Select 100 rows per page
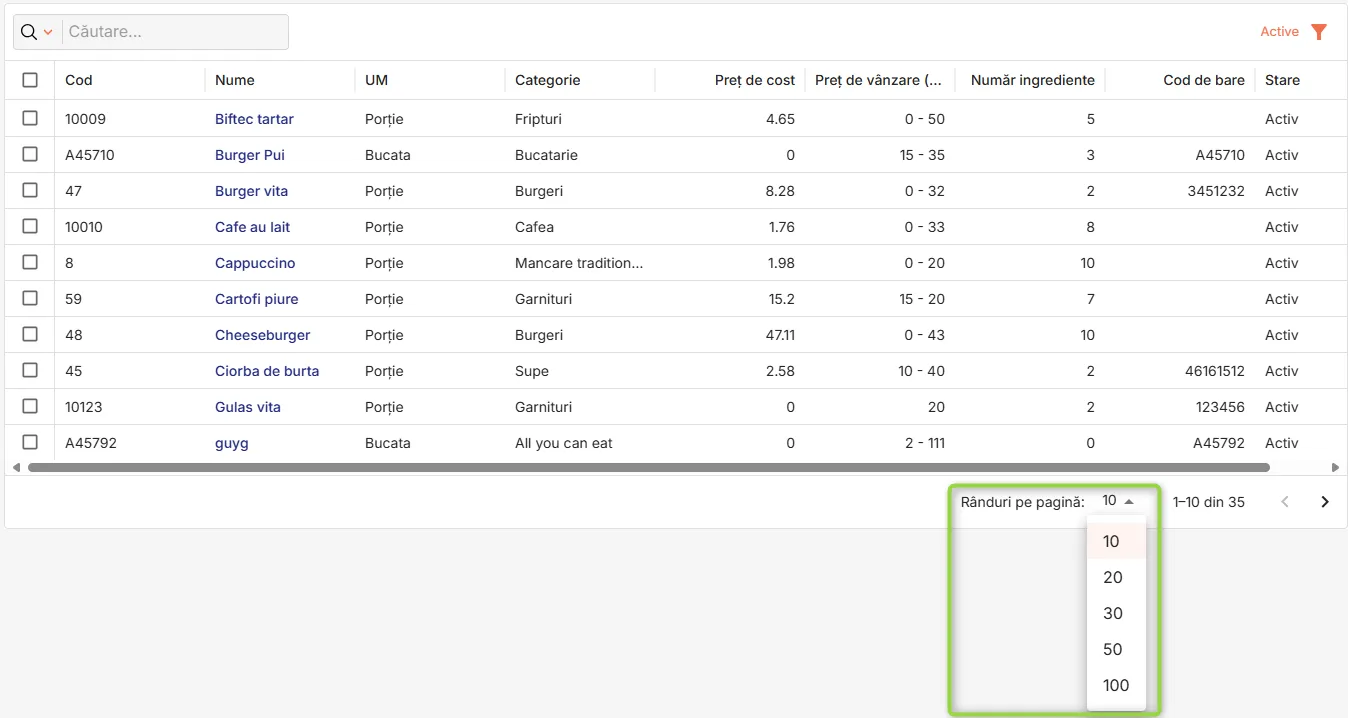 tap(1116, 686)
